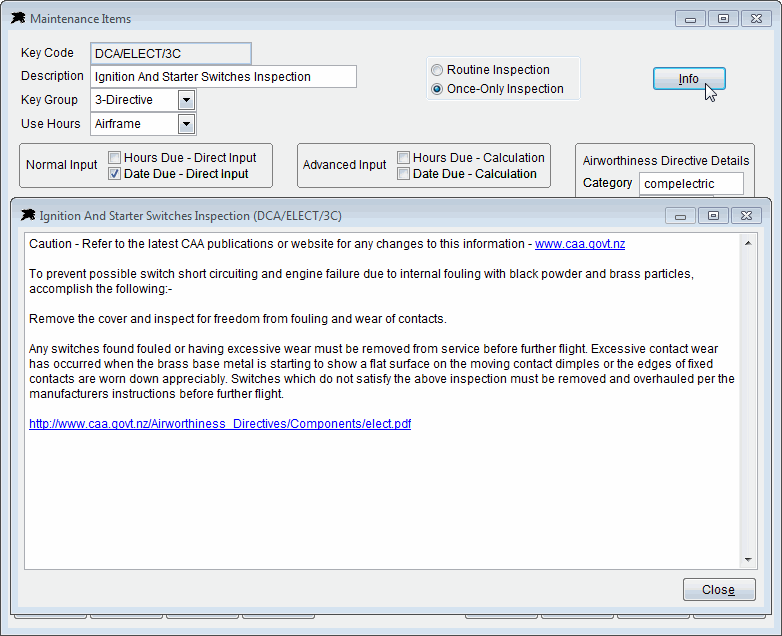Open the Key Group dropdown arrow
The height and width of the screenshot is (636, 782).
(187, 100)
